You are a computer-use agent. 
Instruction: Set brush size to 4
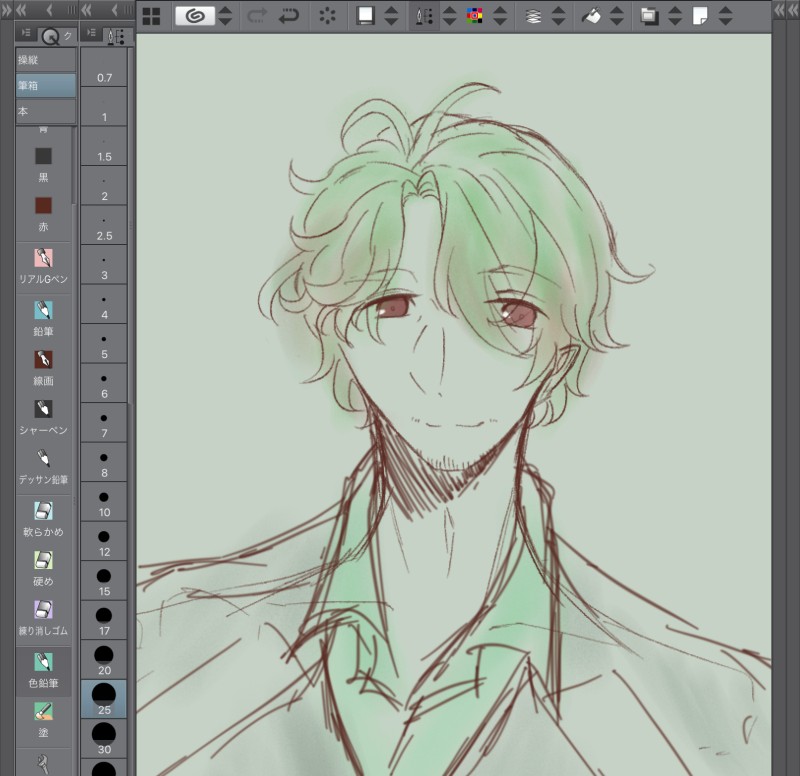(104, 304)
